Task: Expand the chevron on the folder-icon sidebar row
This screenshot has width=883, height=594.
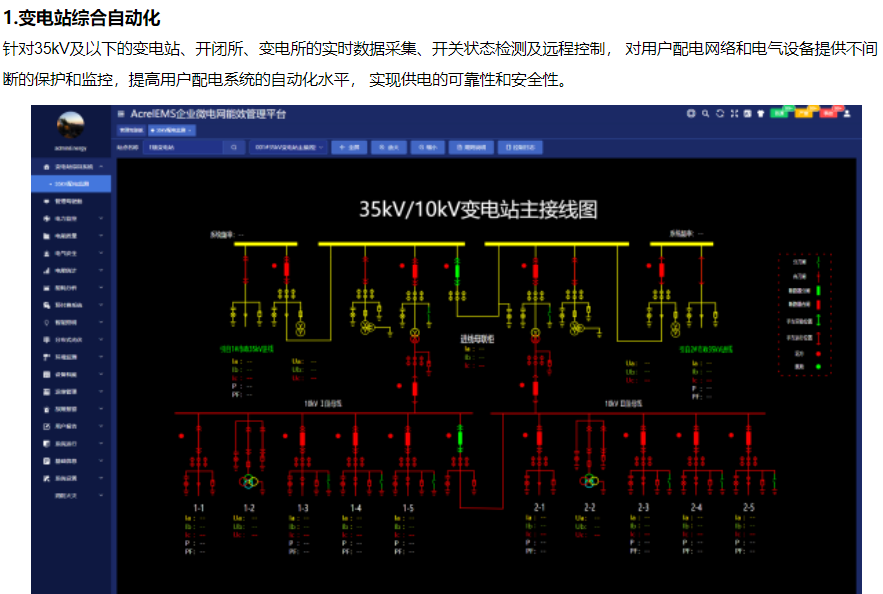Action: tap(101, 236)
